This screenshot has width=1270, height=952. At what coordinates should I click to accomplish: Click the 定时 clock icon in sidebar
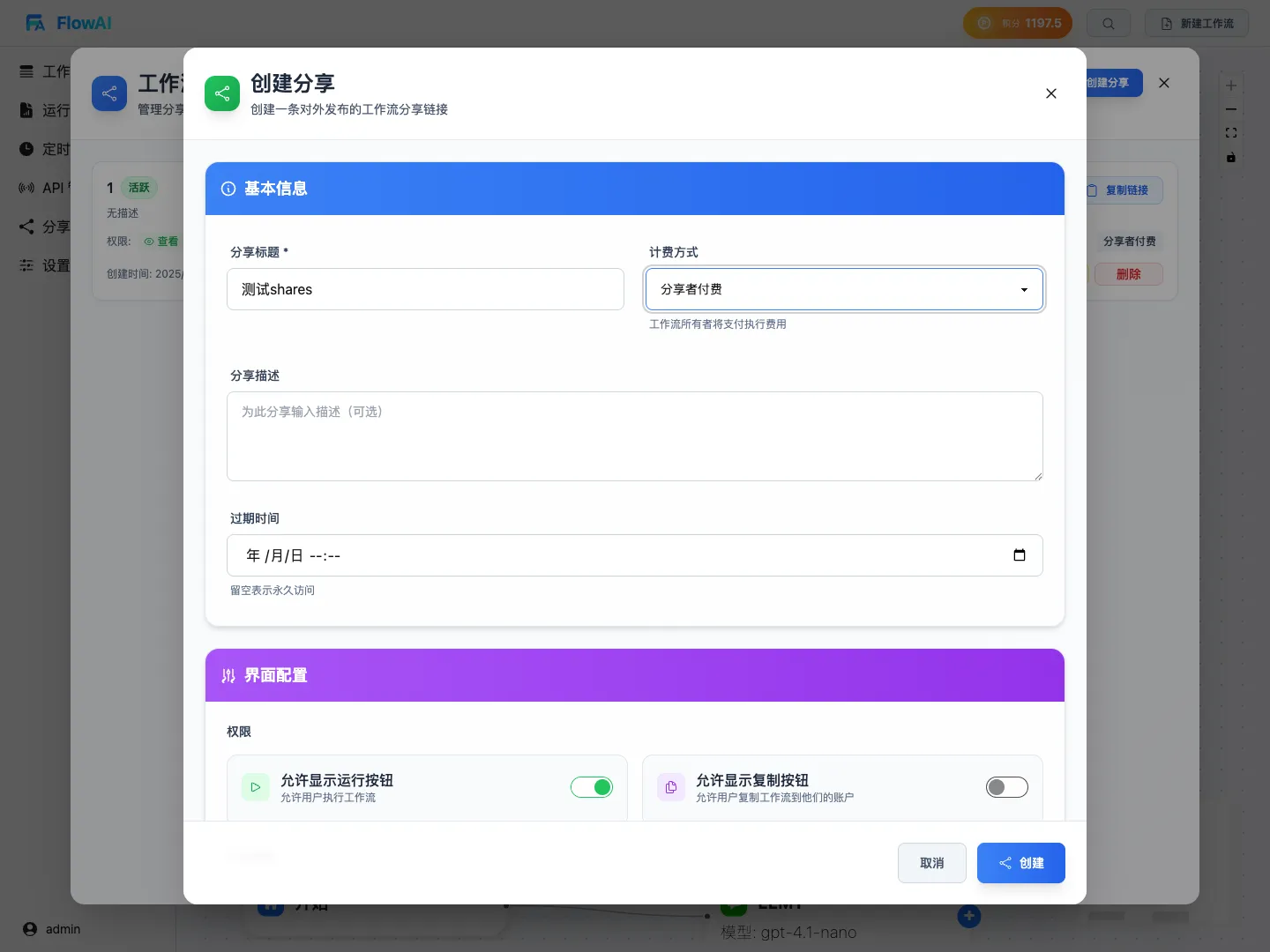click(x=26, y=149)
